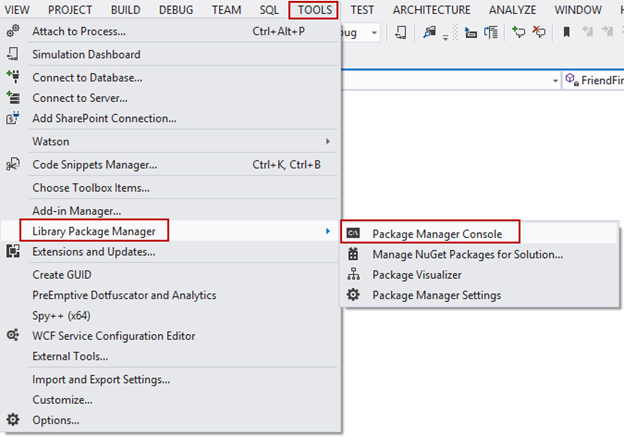Click the Package Manager Console icon

tap(353, 233)
